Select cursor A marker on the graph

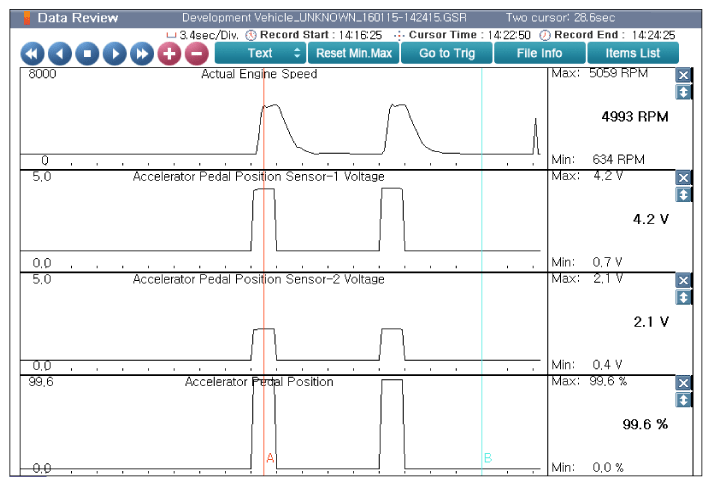270,458
